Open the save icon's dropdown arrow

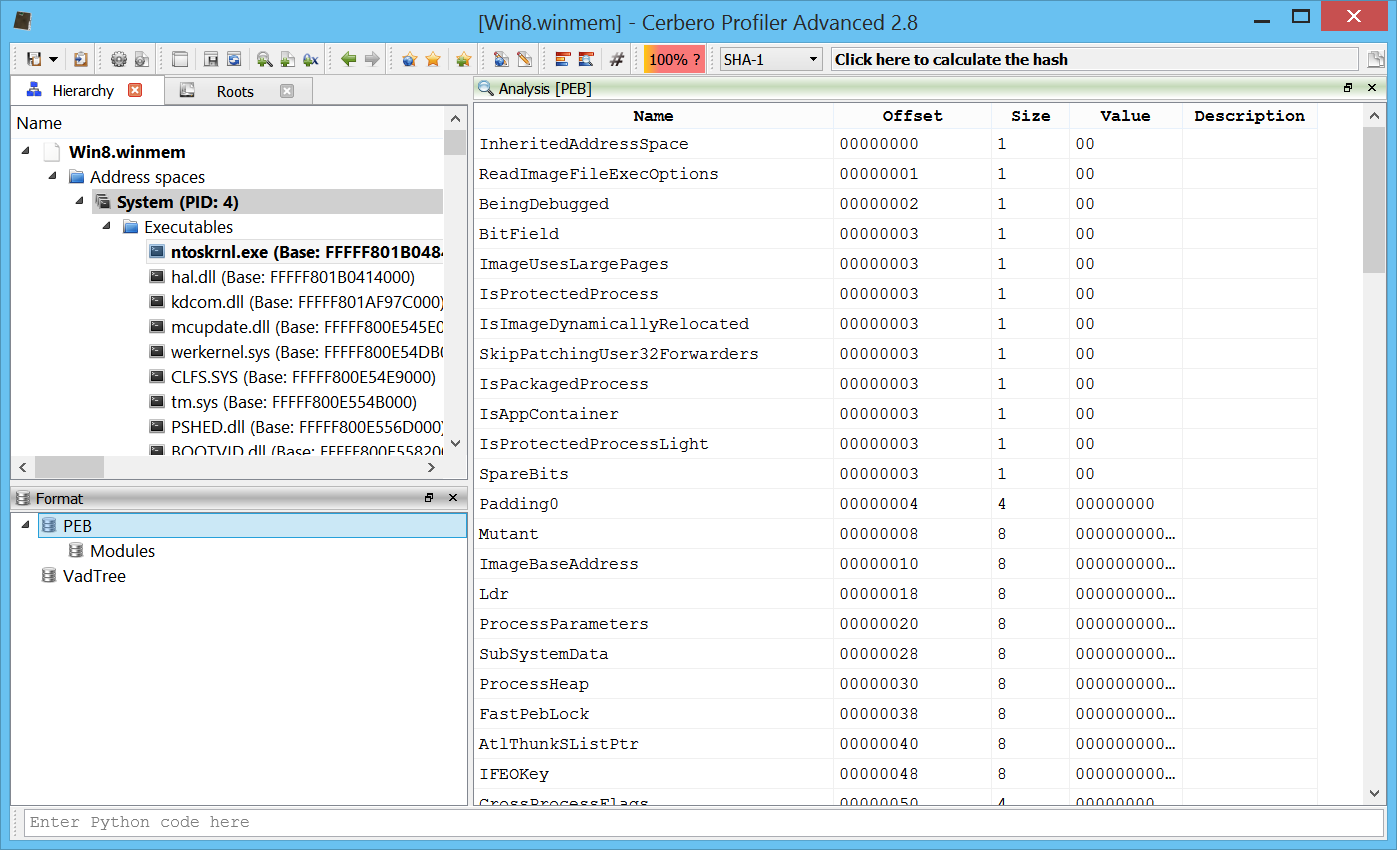(x=53, y=59)
